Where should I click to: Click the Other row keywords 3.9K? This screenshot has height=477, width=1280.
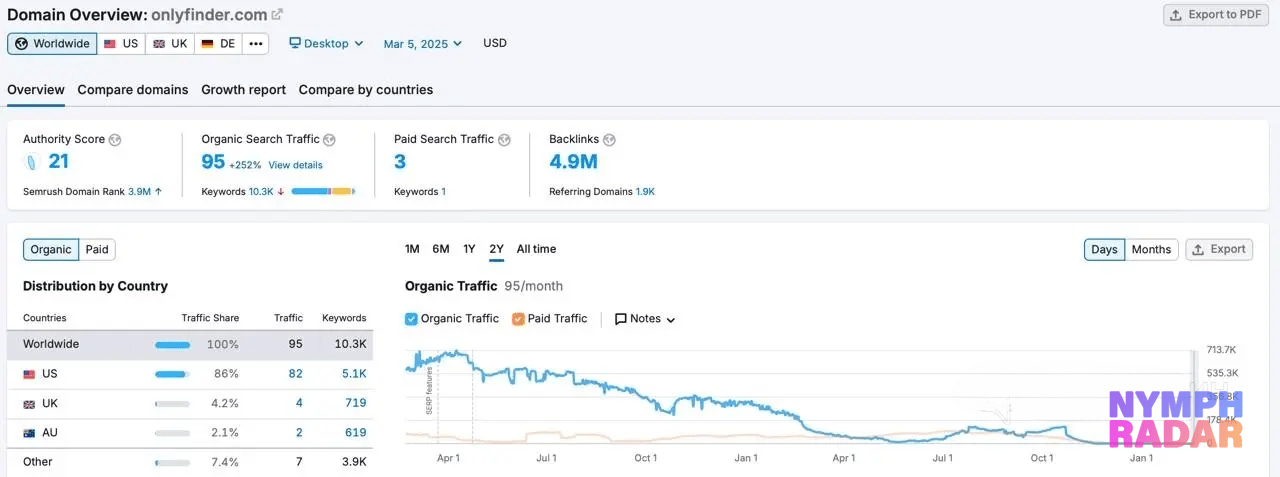coord(353,462)
